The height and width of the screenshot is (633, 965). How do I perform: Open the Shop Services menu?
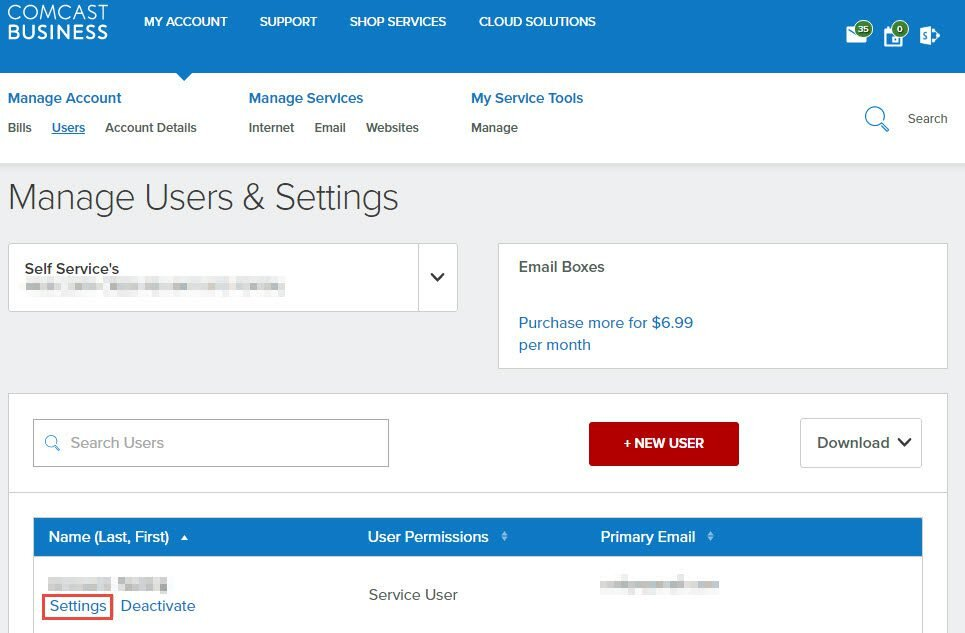pyautogui.click(x=397, y=22)
